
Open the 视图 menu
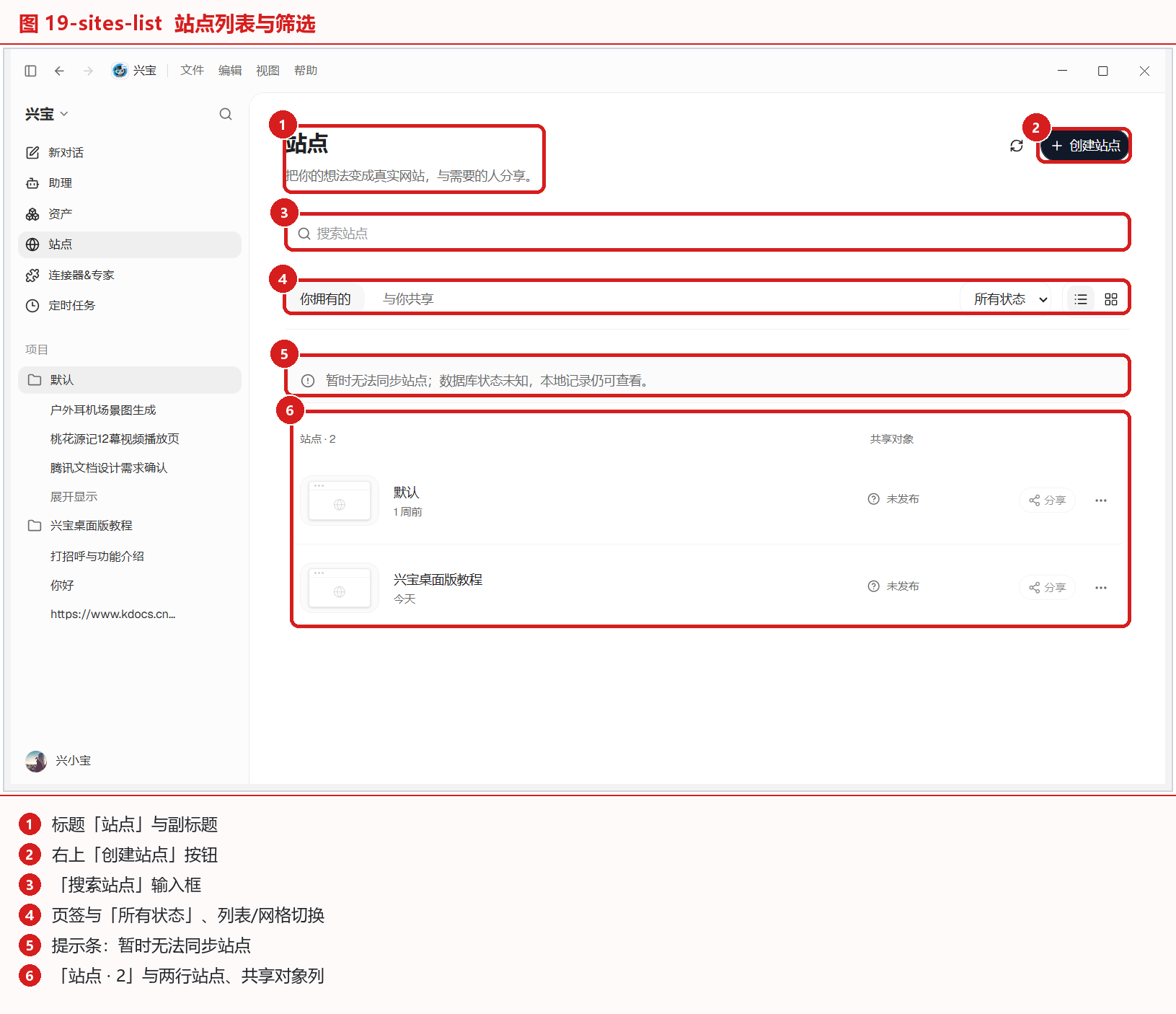[268, 71]
